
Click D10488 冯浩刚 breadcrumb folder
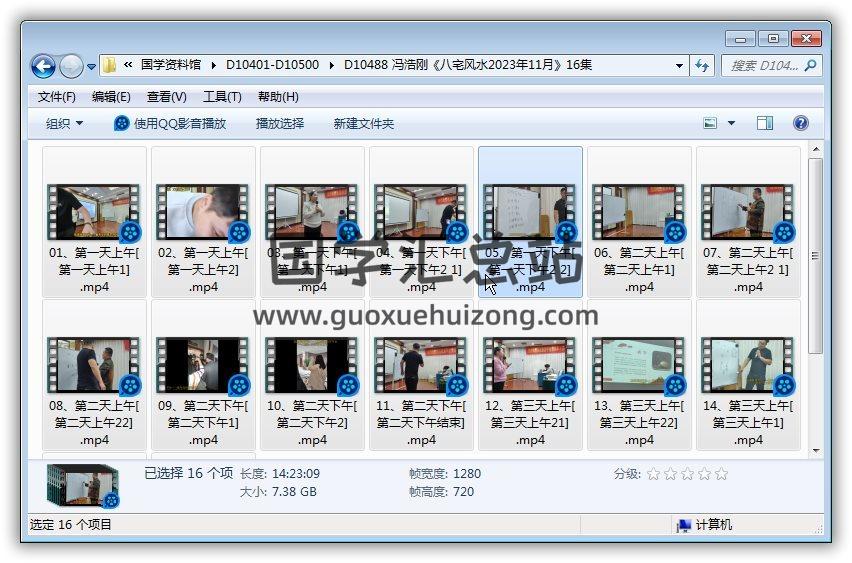pyautogui.click(x=468, y=65)
